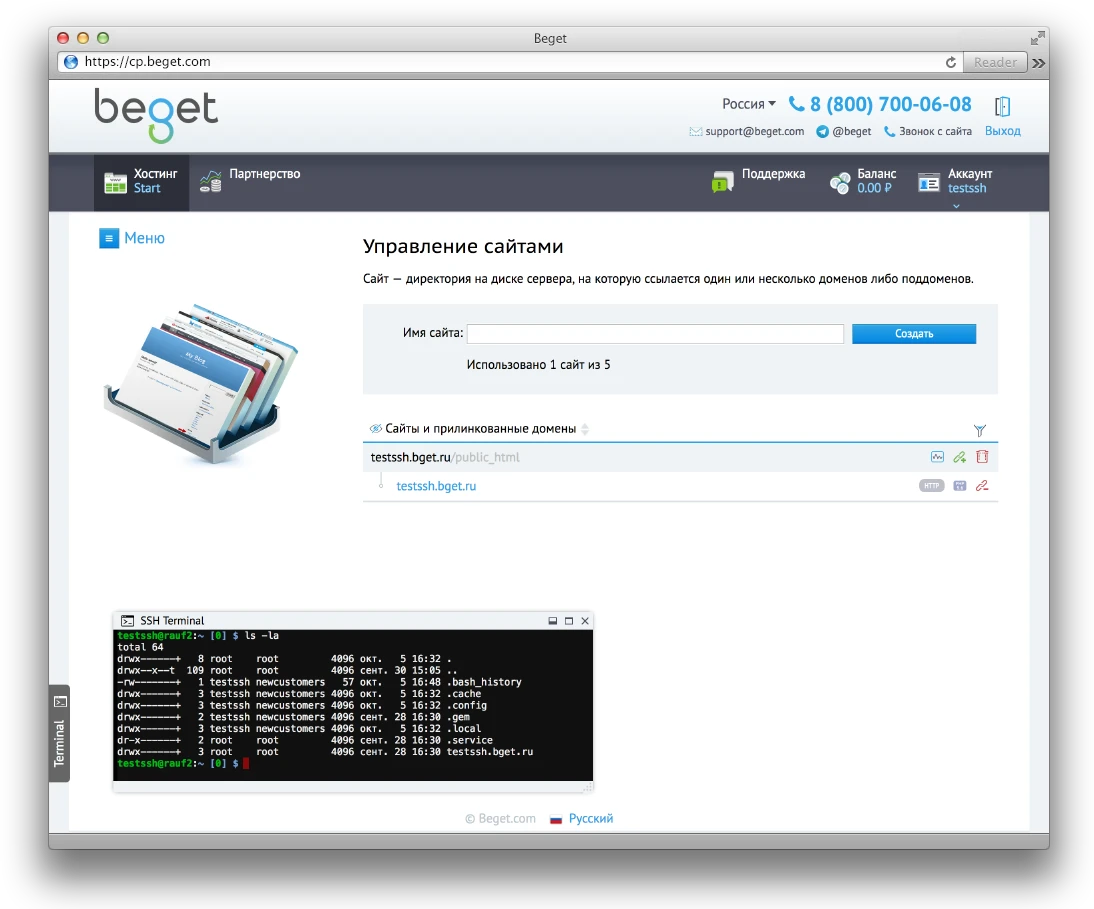Click the Telegram @beget icon
1094x909 pixels.
(x=822, y=132)
